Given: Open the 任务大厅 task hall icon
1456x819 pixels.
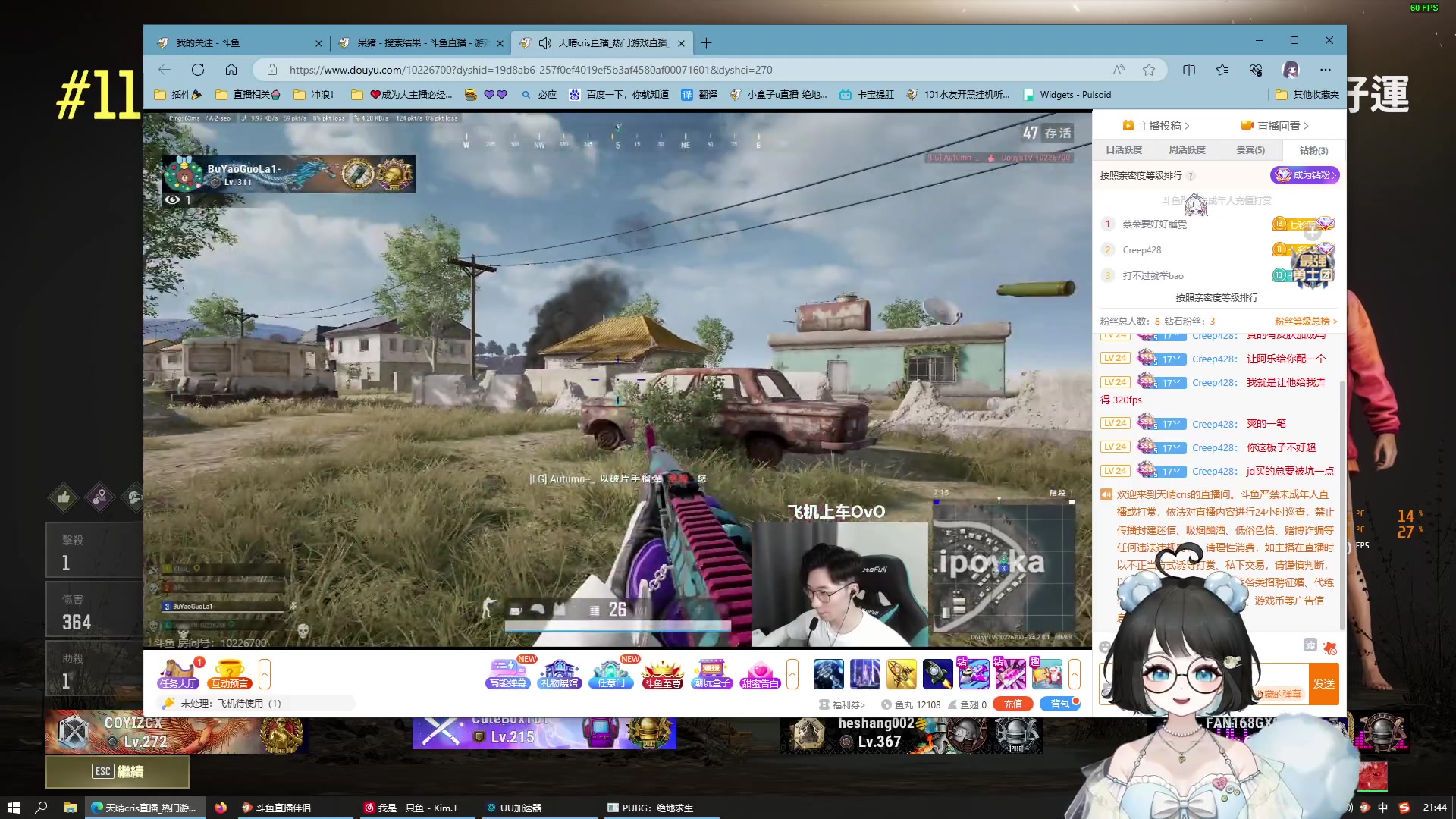Looking at the screenshot, I should click(x=178, y=673).
